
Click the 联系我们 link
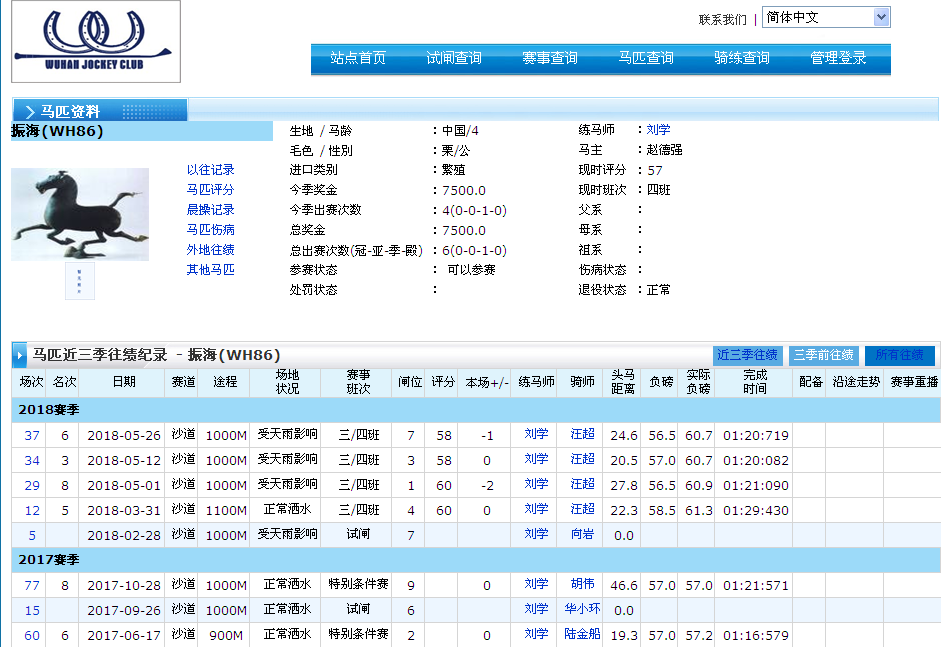pos(722,19)
